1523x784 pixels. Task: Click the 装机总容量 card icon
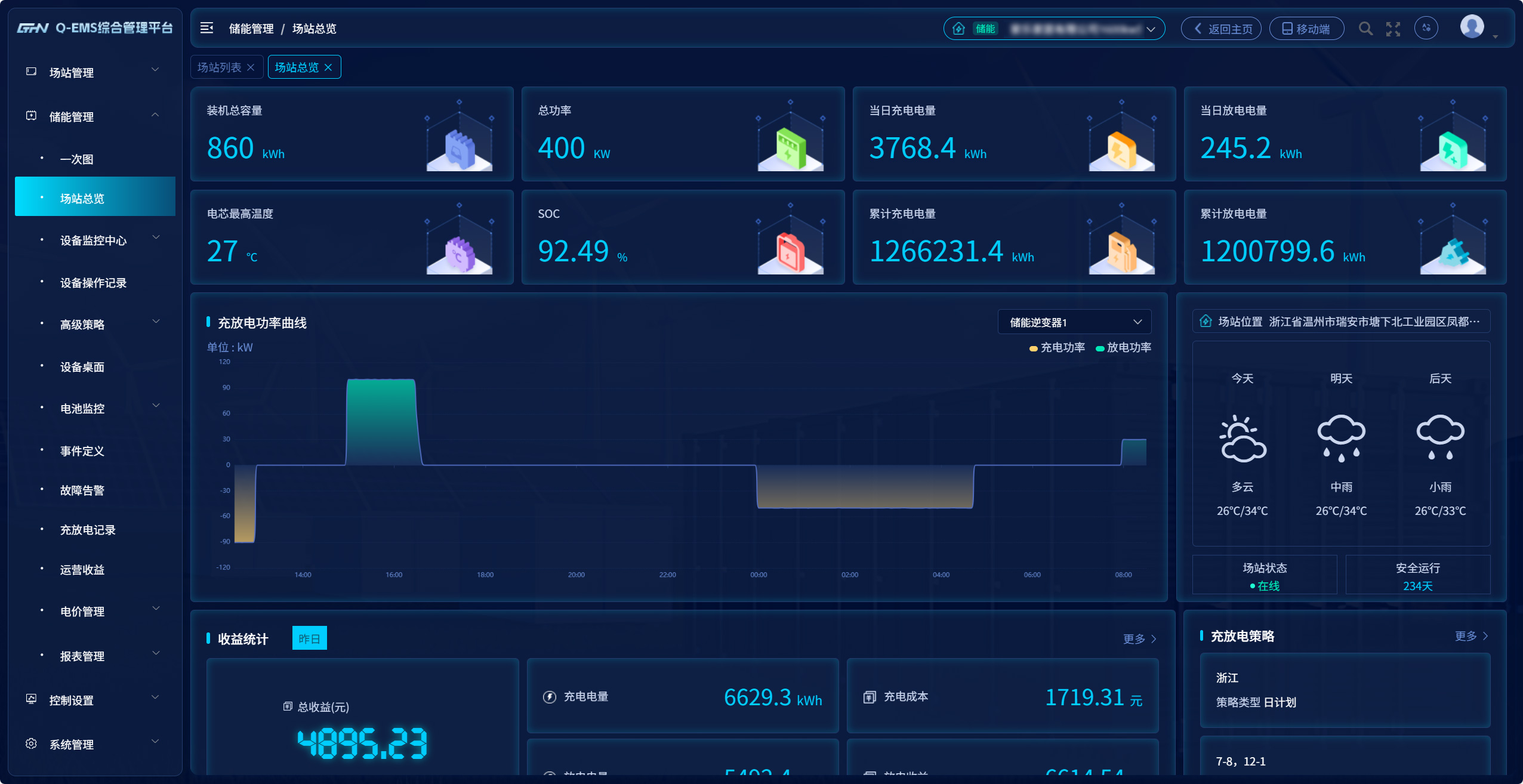(x=459, y=148)
